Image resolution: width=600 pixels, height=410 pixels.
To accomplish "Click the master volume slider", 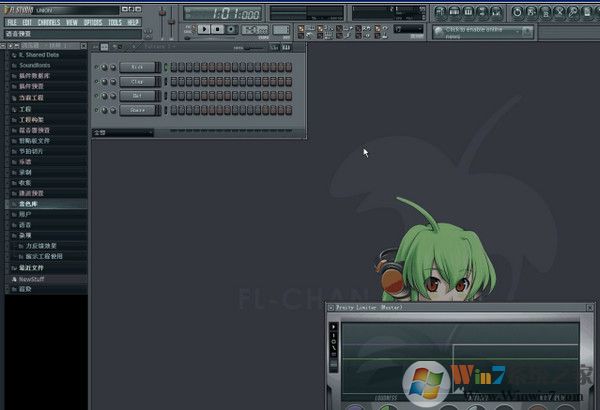I will click(163, 23).
